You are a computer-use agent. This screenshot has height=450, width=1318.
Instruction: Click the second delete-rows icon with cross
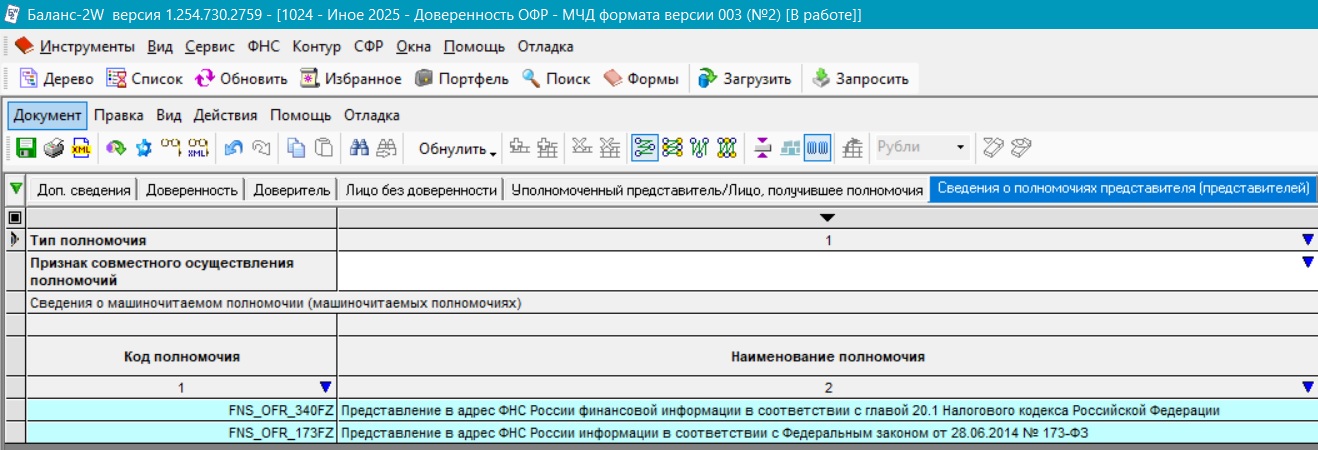pyautogui.click(x=609, y=148)
